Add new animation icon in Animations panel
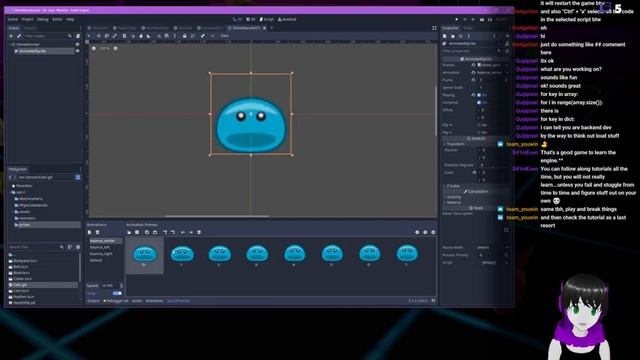Image resolution: width=640 pixels, height=360 pixels. point(90,232)
